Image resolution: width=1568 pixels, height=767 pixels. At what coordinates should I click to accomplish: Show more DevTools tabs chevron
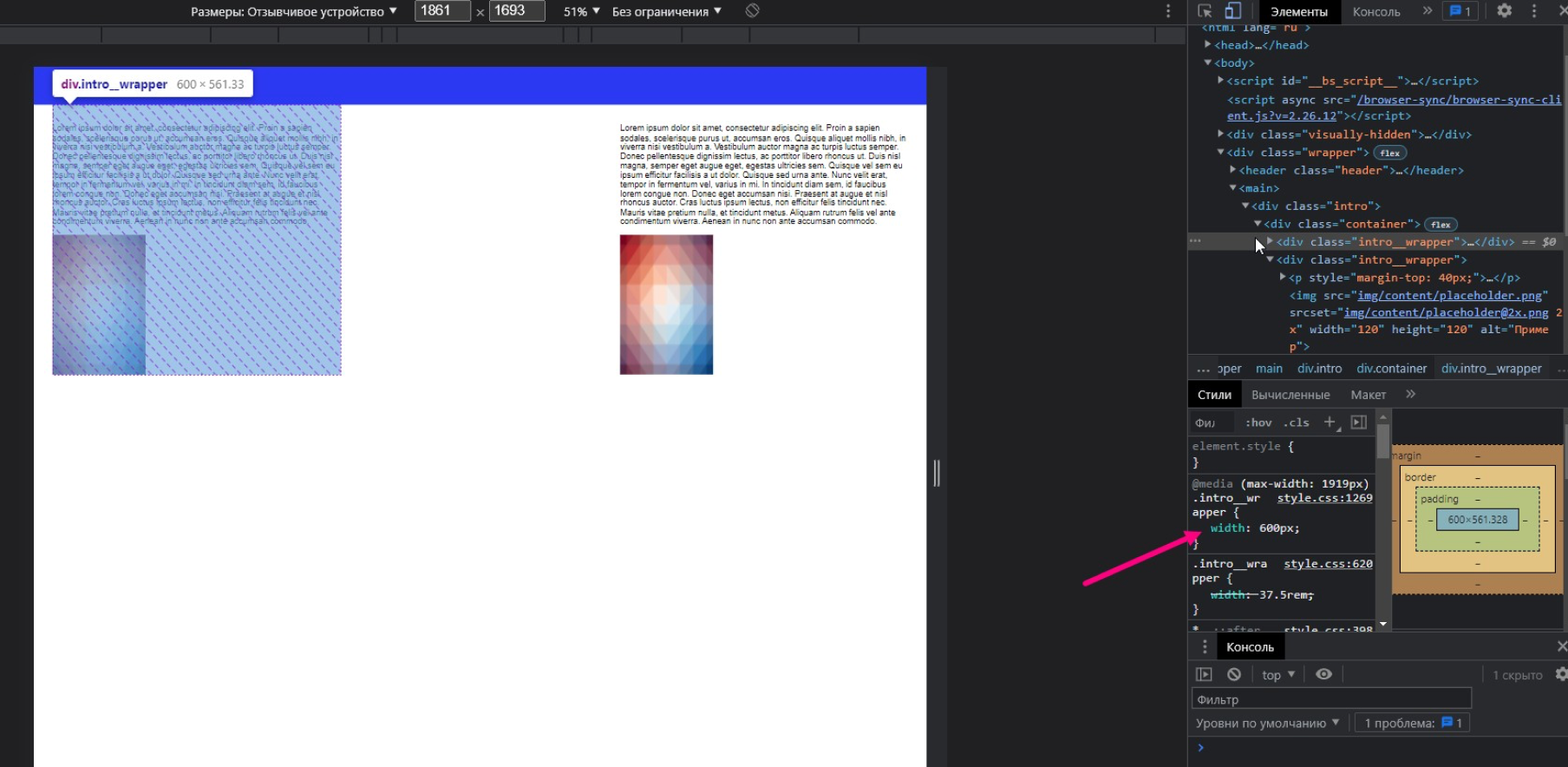click(1427, 11)
